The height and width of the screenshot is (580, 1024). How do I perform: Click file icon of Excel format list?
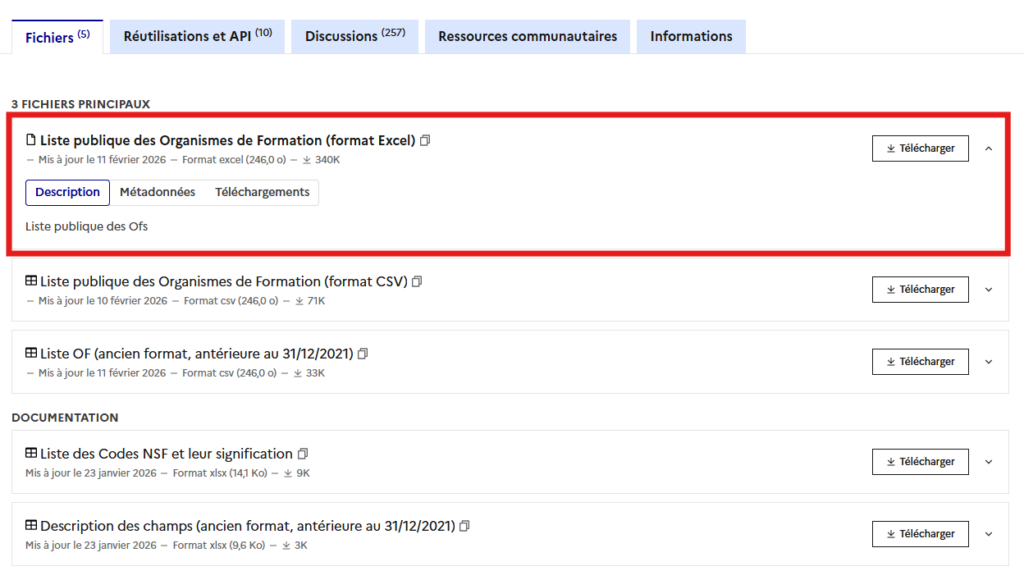pos(31,141)
